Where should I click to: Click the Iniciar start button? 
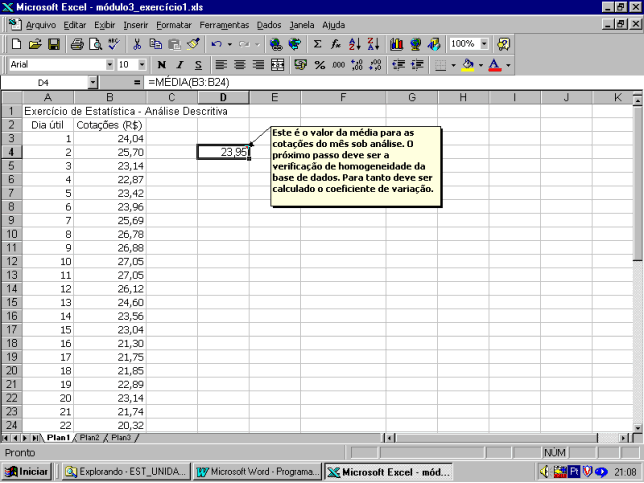pos(28,471)
